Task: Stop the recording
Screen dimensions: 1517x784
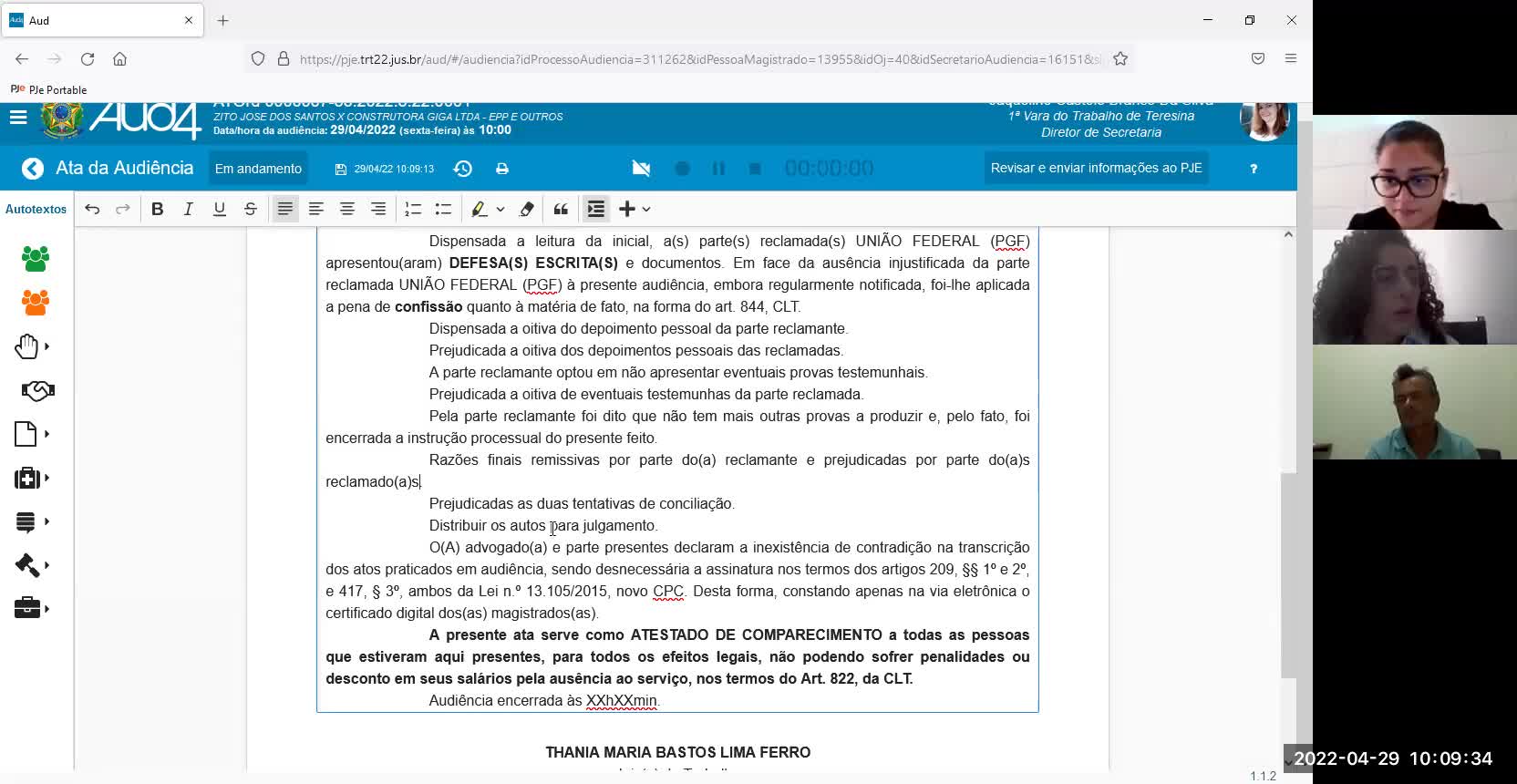Action: pos(755,169)
